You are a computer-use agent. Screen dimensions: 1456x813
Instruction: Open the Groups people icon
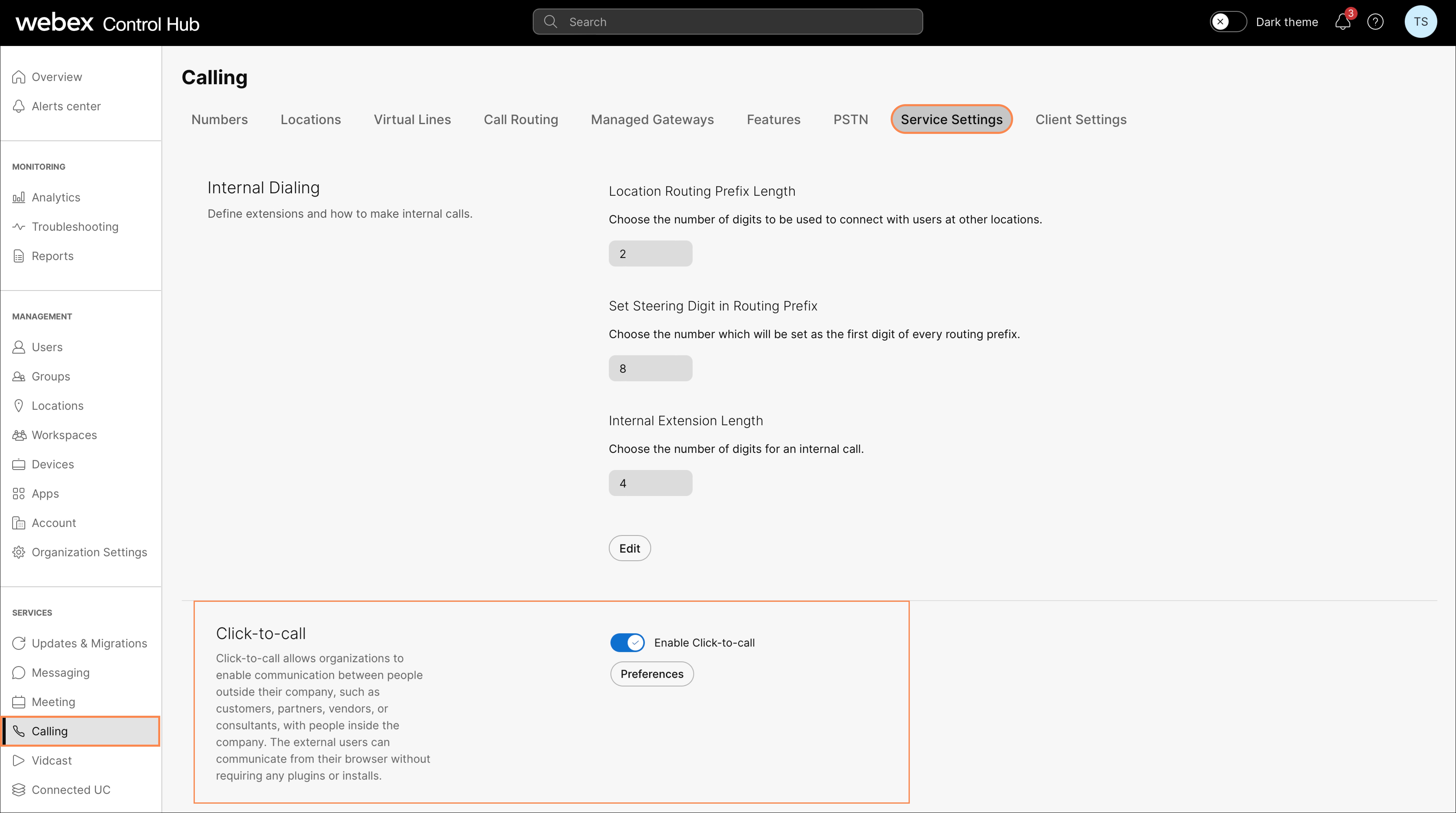(x=19, y=377)
